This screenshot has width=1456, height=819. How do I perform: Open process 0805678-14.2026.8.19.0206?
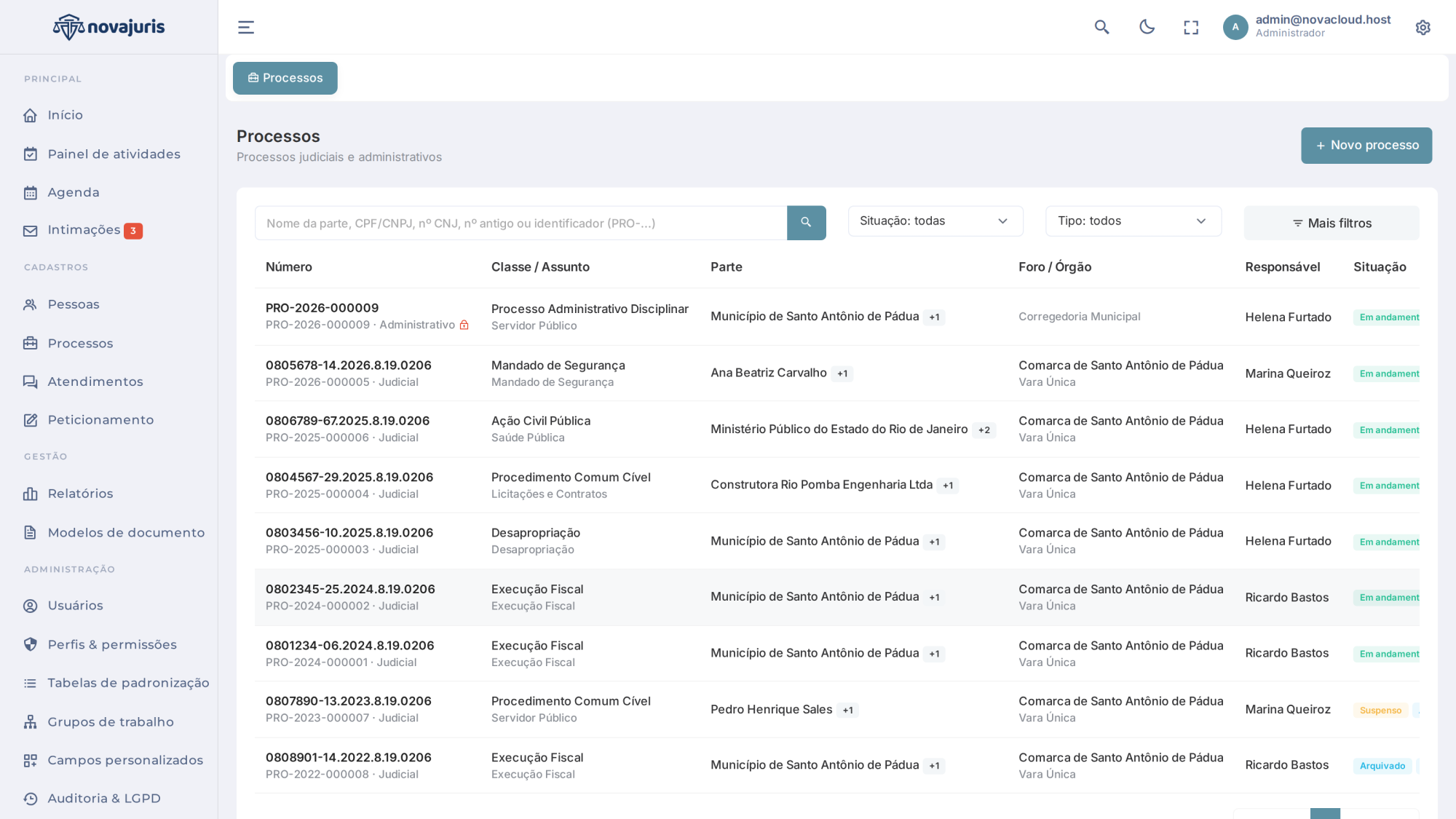tap(349, 365)
